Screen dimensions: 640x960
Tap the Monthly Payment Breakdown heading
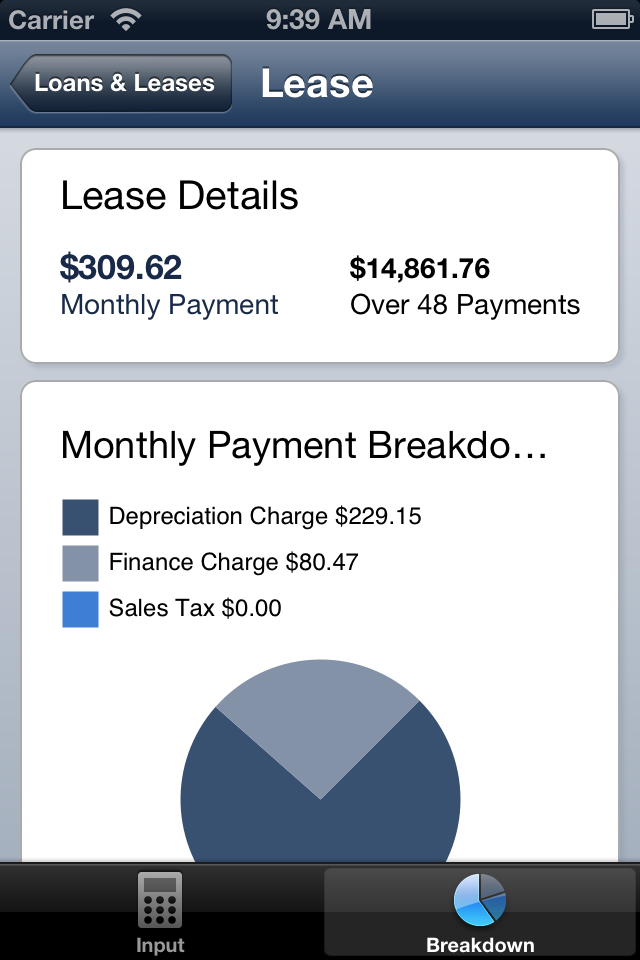(304, 445)
